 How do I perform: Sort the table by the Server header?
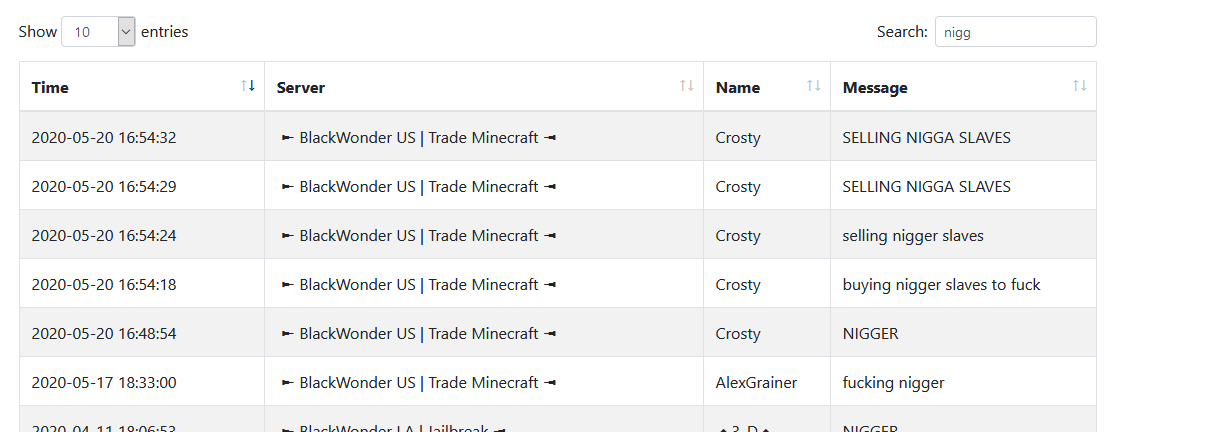(x=301, y=87)
